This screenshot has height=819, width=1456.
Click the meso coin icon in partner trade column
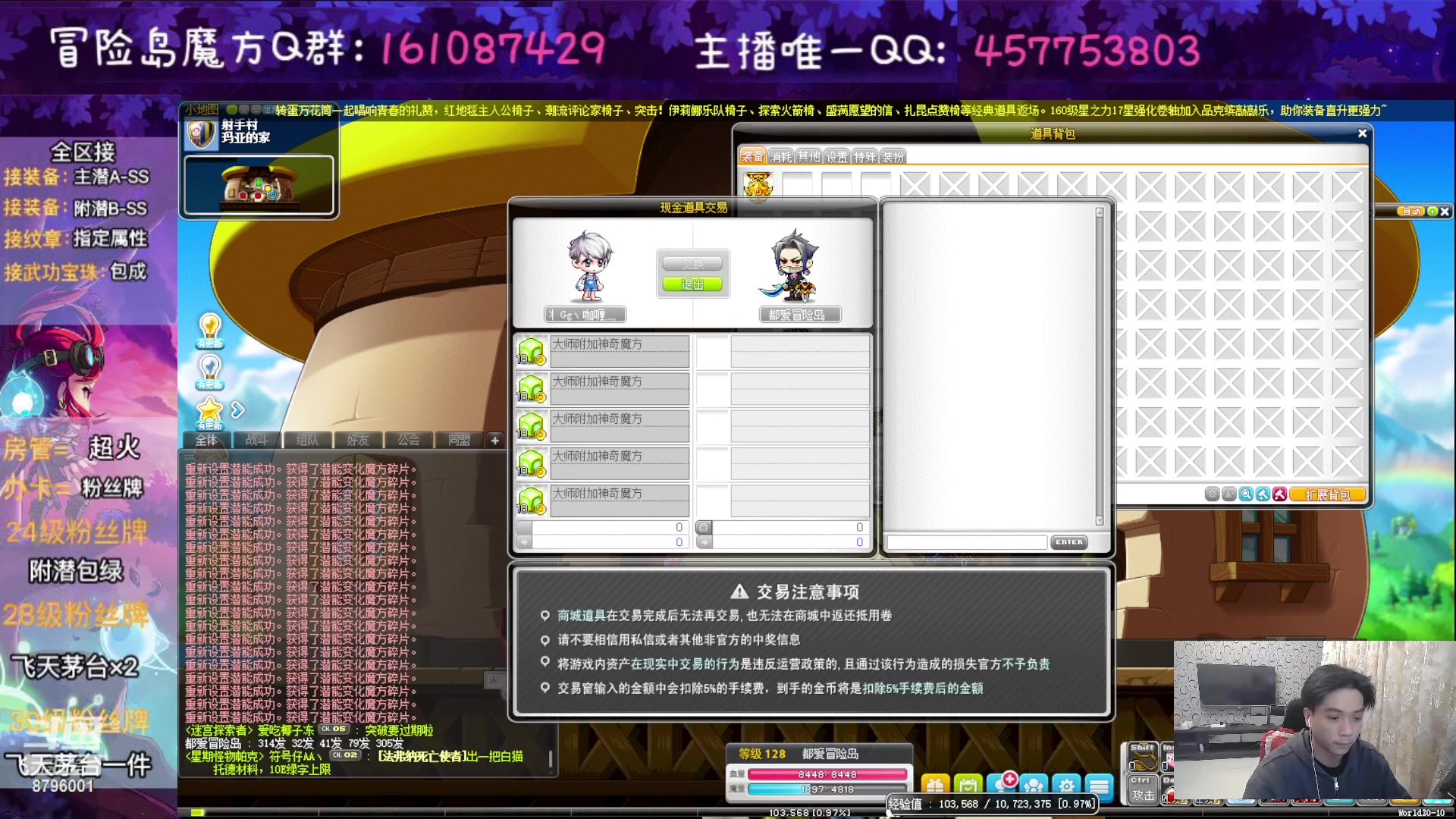[x=704, y=527]
